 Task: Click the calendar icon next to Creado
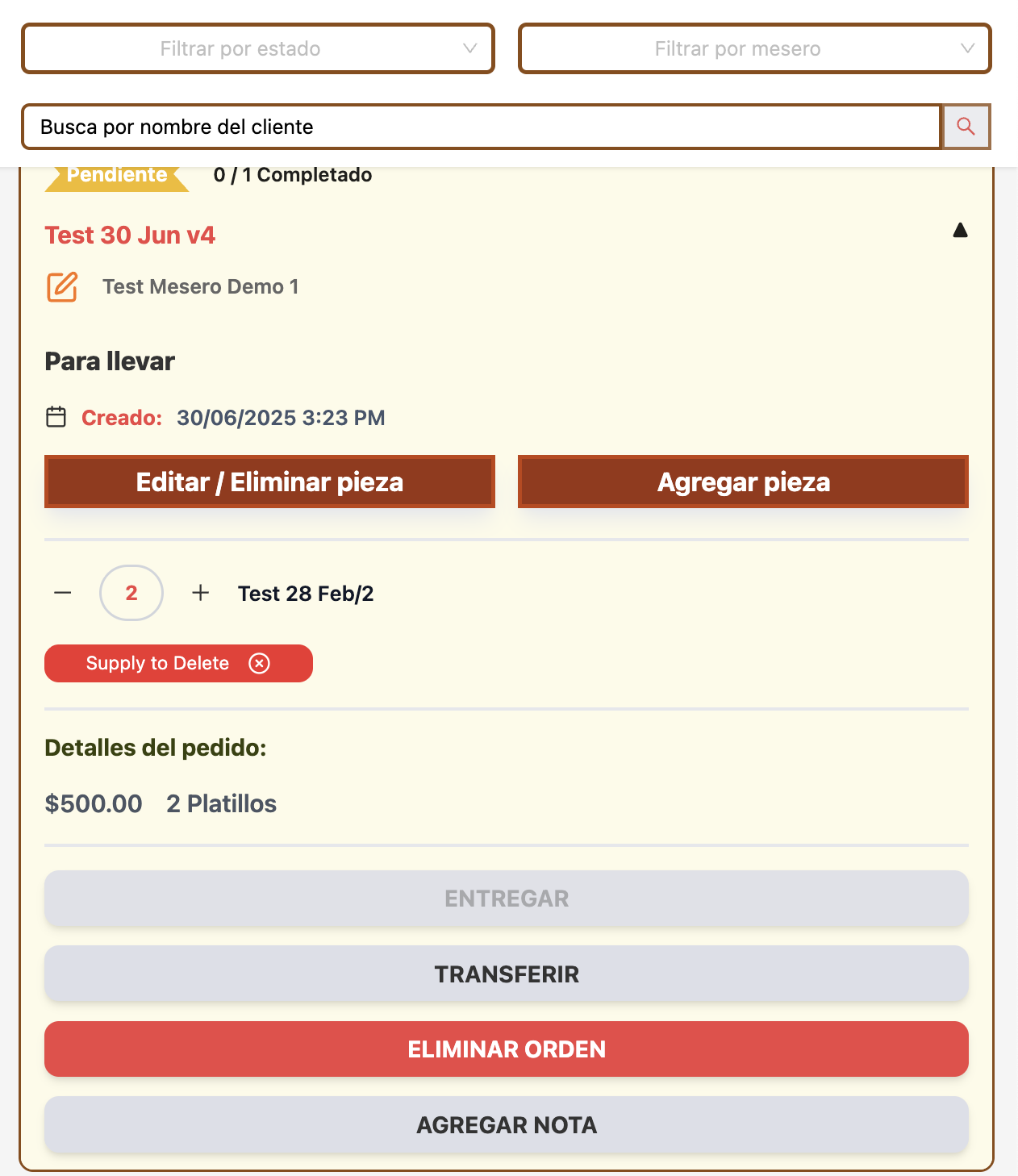pos(56,417)
